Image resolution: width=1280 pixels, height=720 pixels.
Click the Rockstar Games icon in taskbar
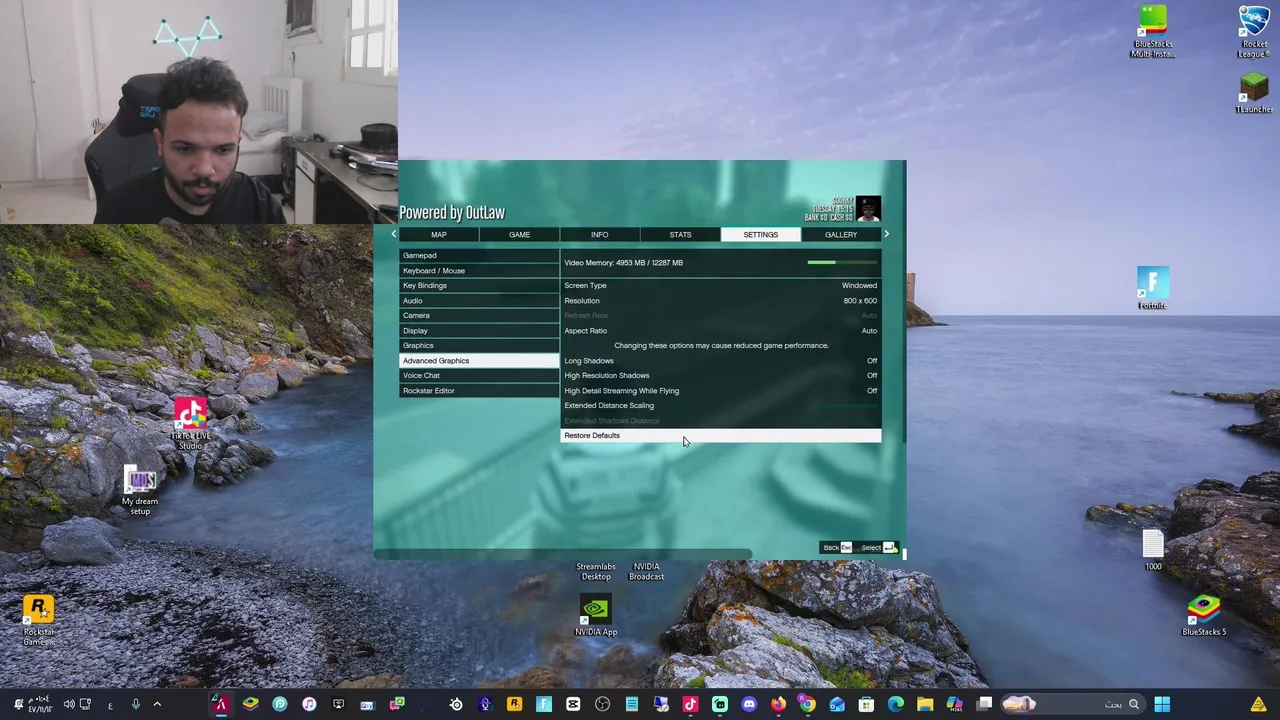(514, 704)
